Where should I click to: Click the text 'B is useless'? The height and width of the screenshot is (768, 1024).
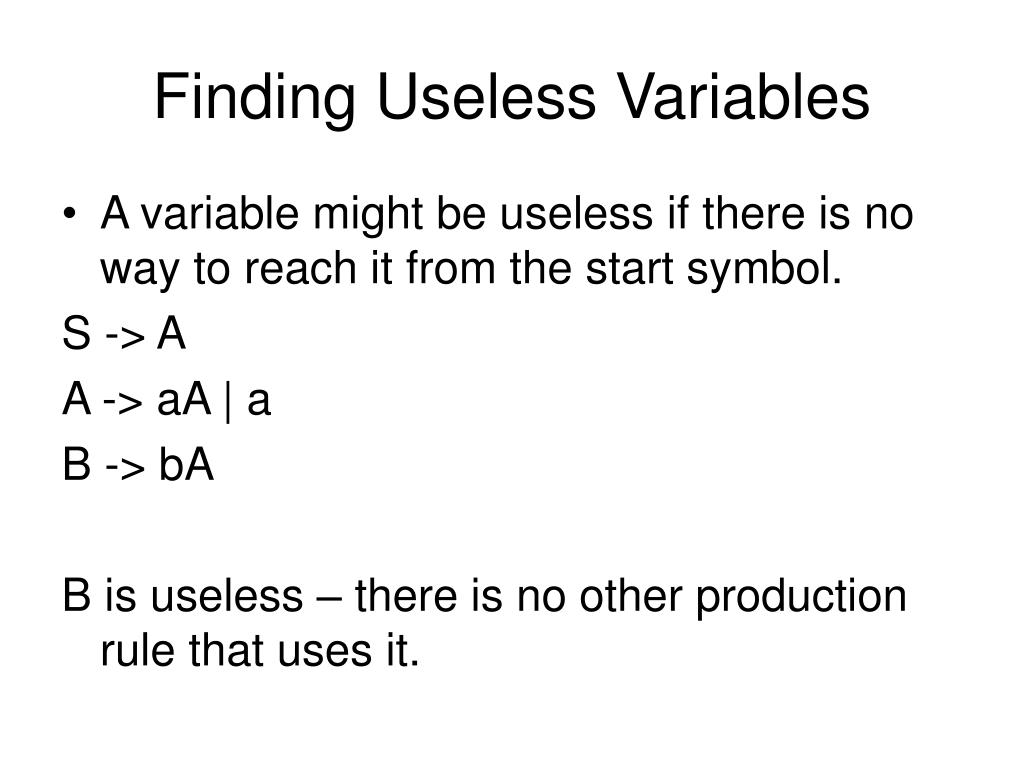coord(183,596)
